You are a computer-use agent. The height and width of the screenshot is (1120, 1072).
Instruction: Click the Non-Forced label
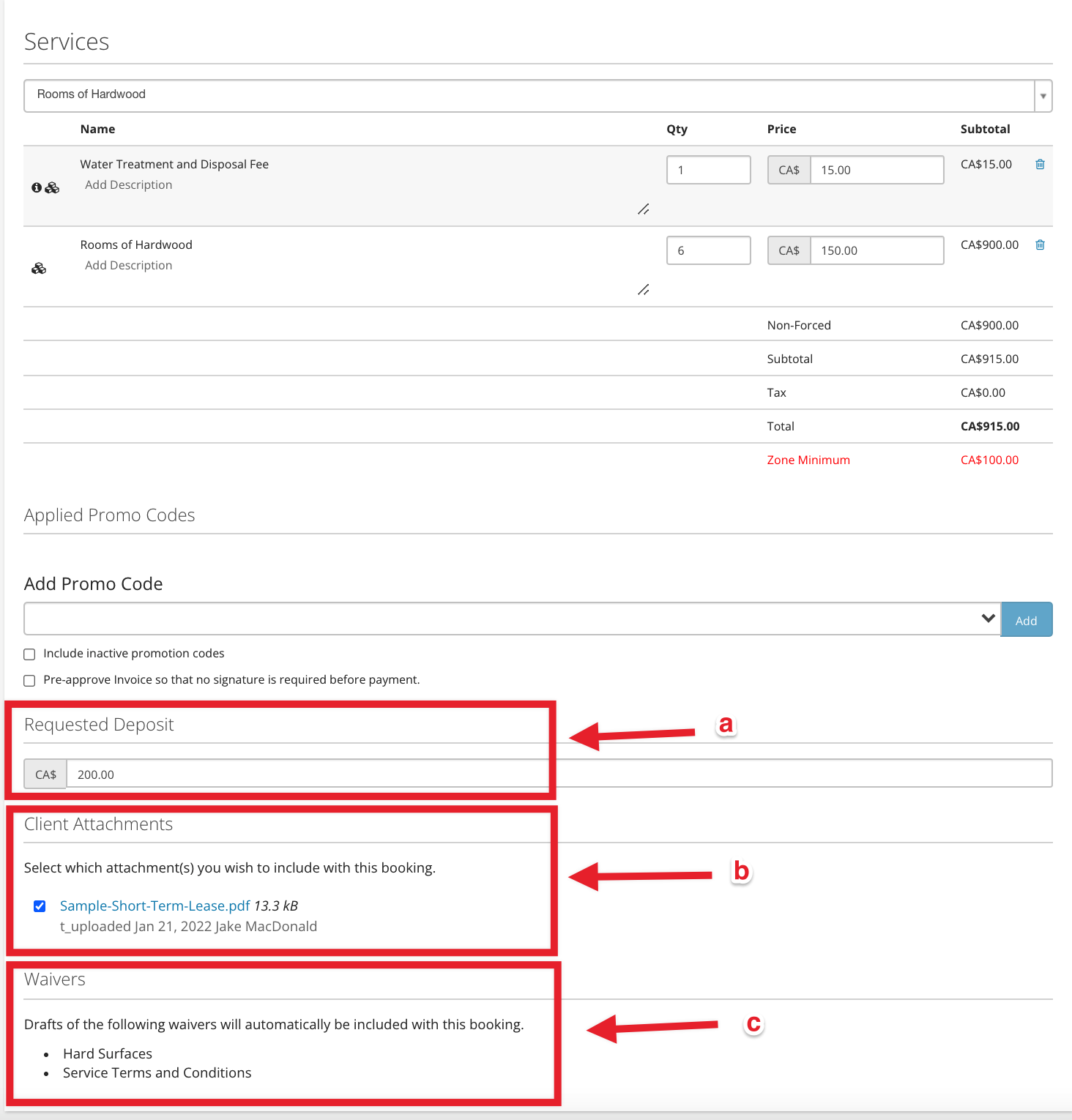point(799,325)
